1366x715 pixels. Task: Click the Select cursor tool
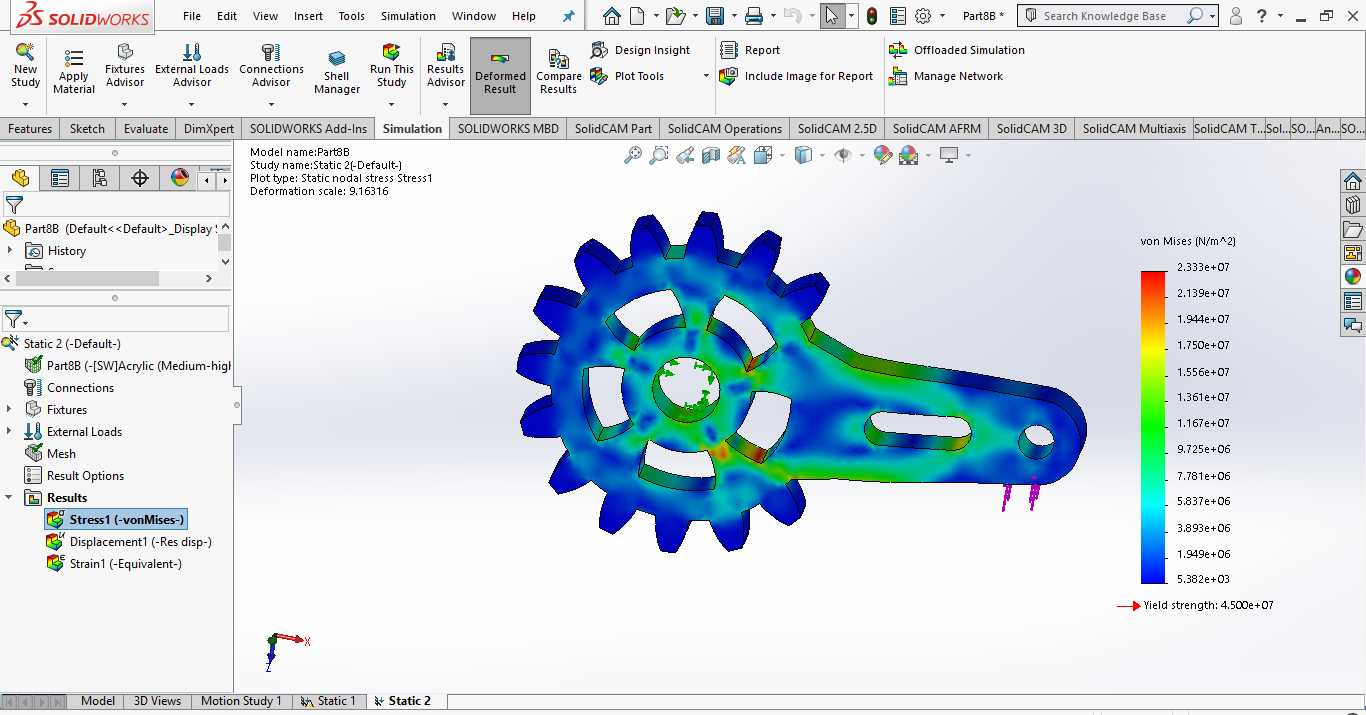point(832,16)
